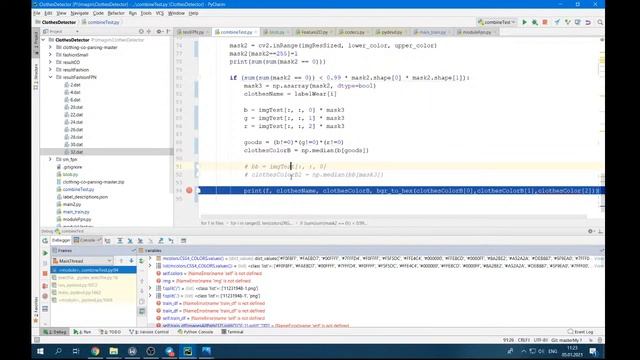The image size is (640, 360).
Task: Open the Refactor menu
Action: (116, 13)
